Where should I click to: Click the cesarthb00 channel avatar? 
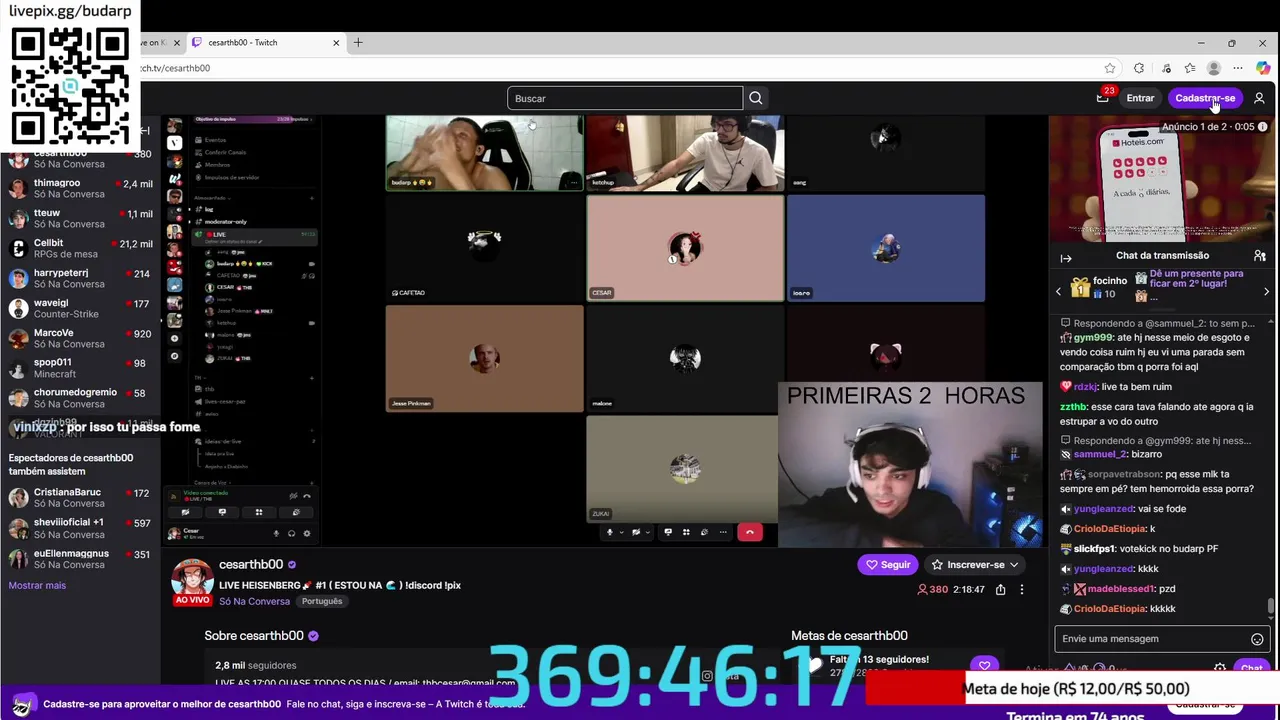[192, 578]
